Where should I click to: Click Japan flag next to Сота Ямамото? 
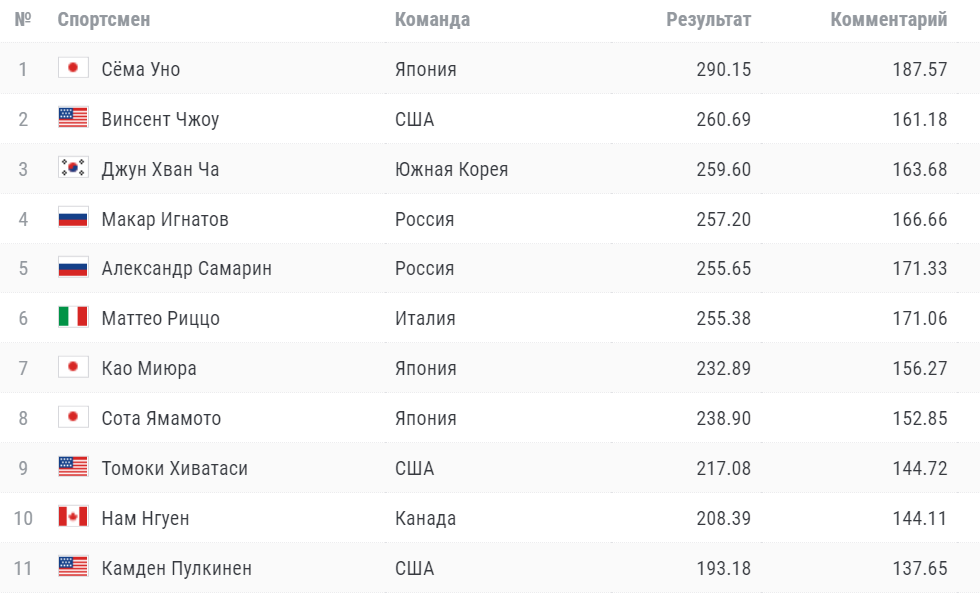click(73, 418)
